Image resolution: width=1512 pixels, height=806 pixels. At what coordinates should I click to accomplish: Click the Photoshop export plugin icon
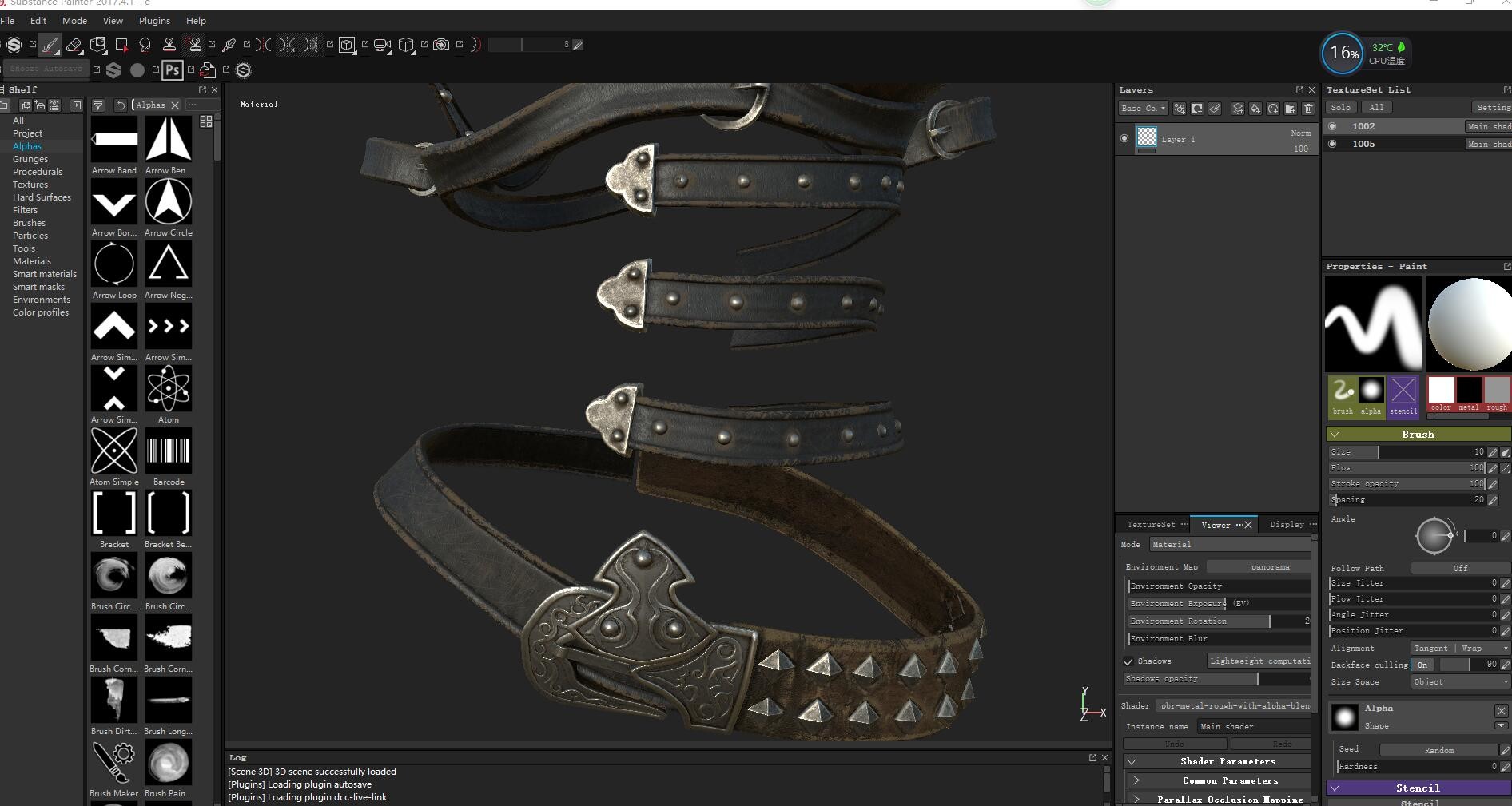point(172,70)
